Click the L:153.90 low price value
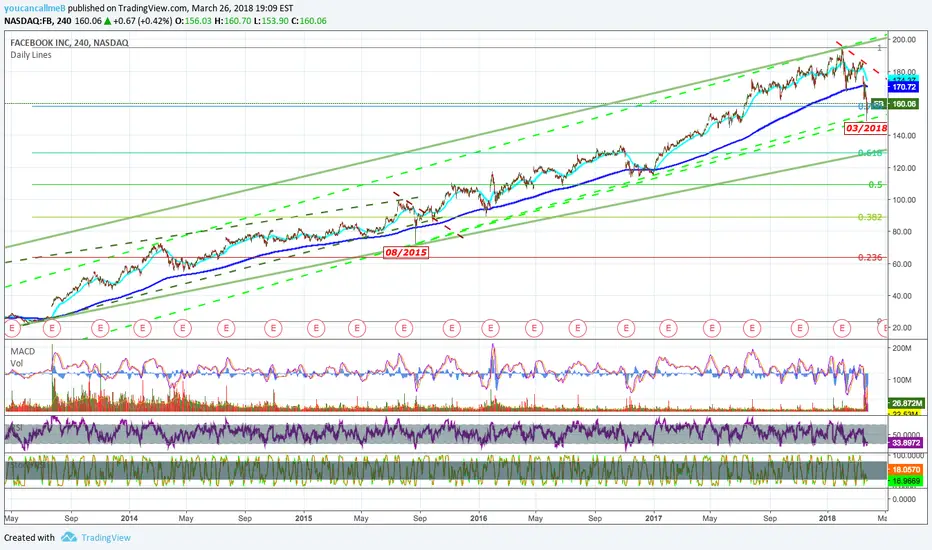The image size is (932, 550). coord(271,21)
